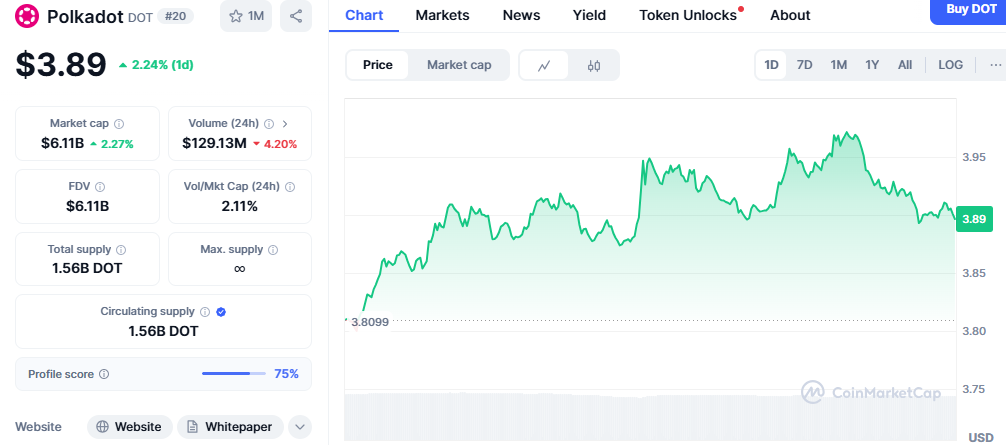Toggle chart to Market cap view

(459, 65)
